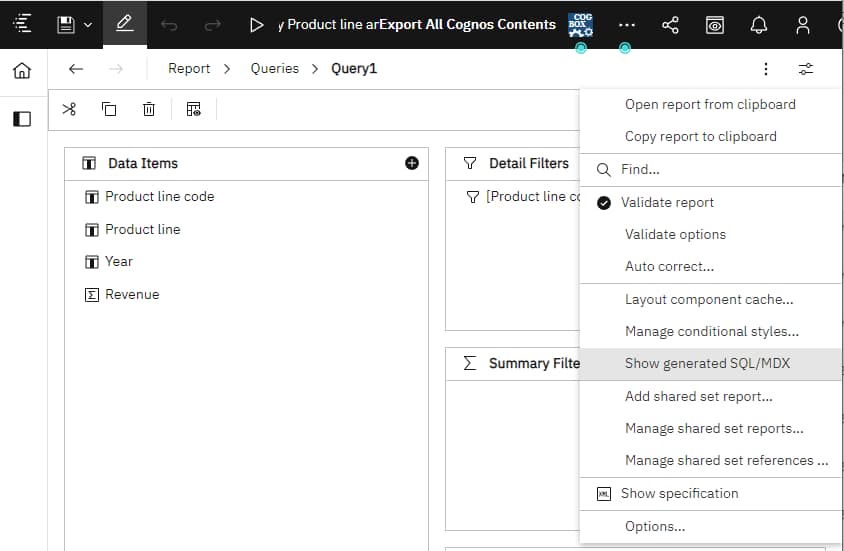This screenshot has width=844, height=551.
Task: Click the Home icon in sidebar
Action: coord(22,70)
